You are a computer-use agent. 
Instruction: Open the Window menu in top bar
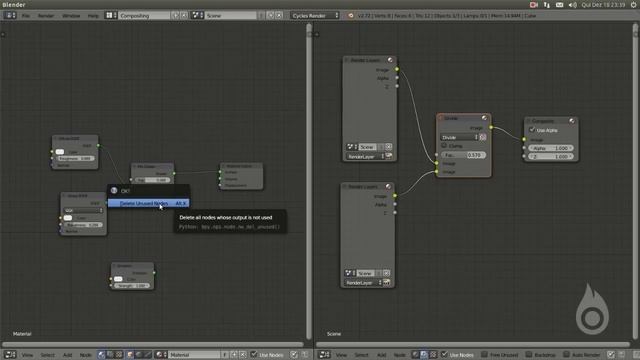click(x=71, y=16)
